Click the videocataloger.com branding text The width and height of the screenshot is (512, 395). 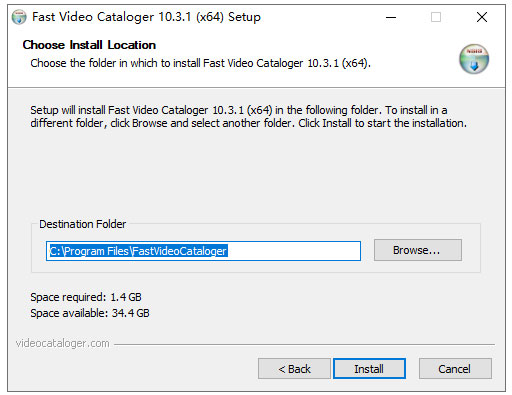point(63,343)
